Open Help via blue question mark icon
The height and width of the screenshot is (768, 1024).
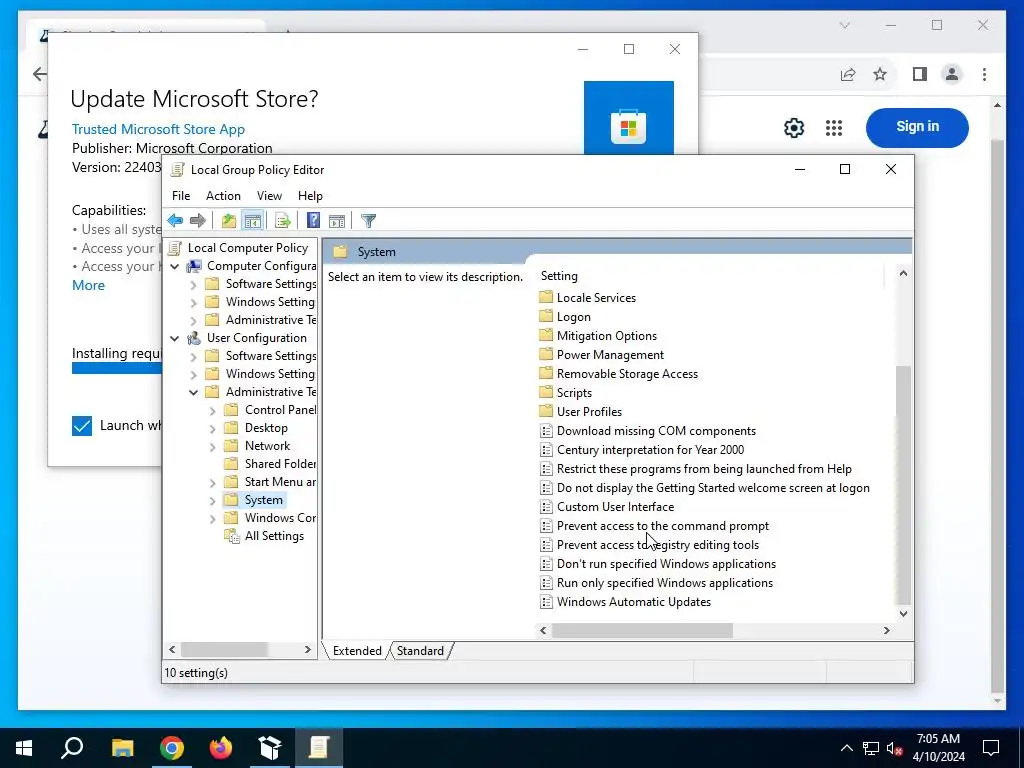point(313,221)
